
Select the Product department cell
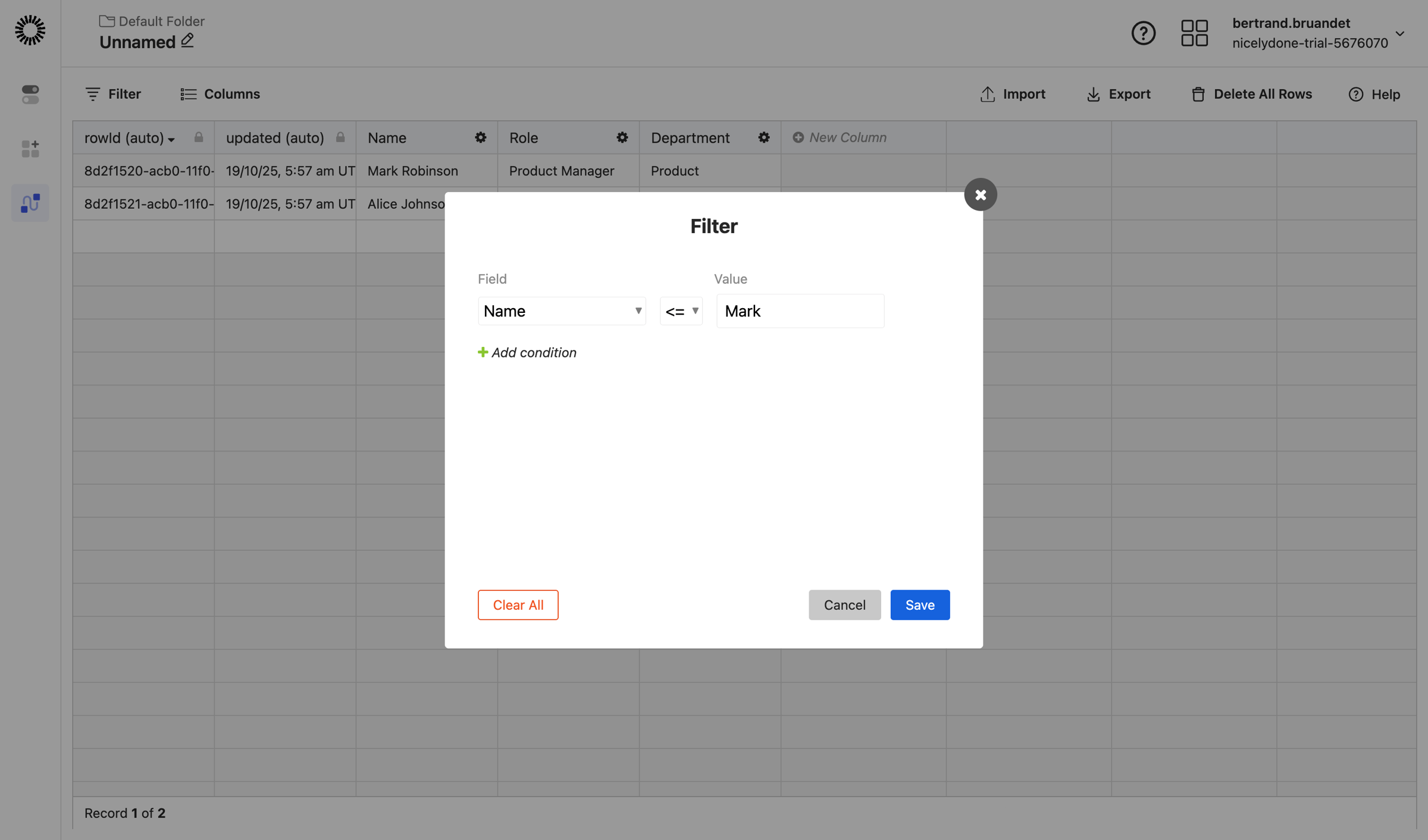[x=710, y=171]
